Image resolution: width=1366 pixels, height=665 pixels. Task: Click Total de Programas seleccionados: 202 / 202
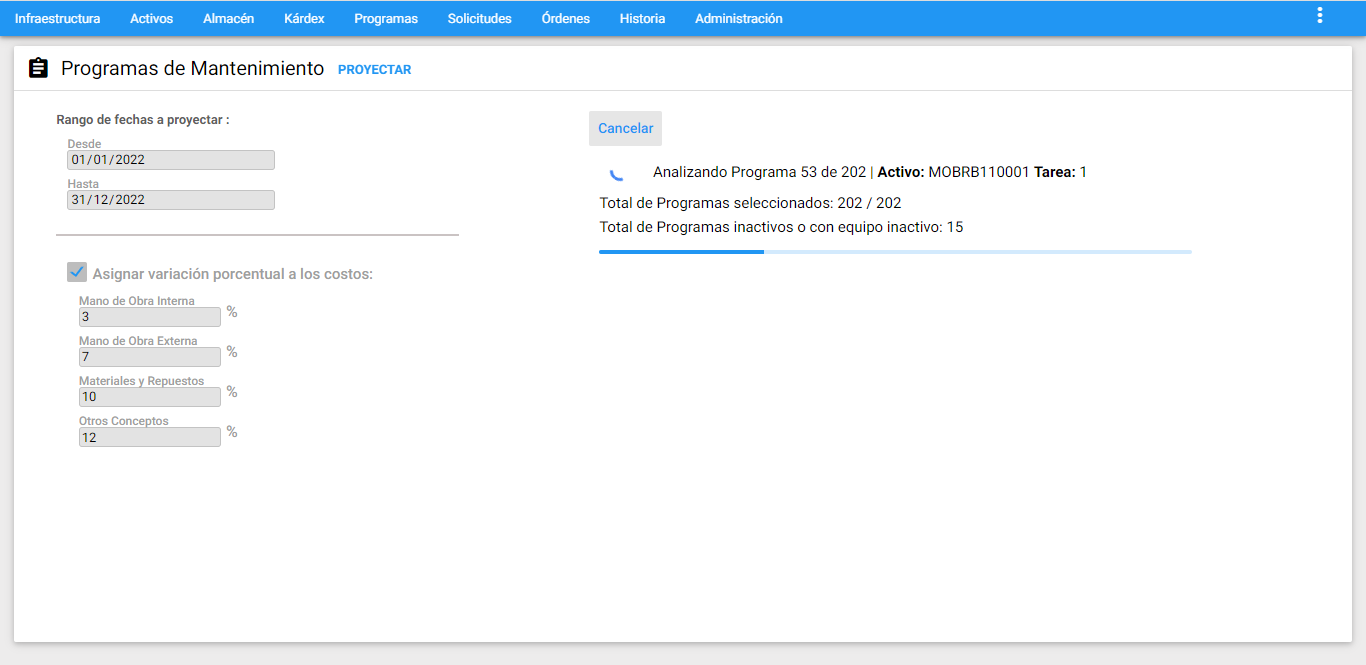[x=750, y=203]
